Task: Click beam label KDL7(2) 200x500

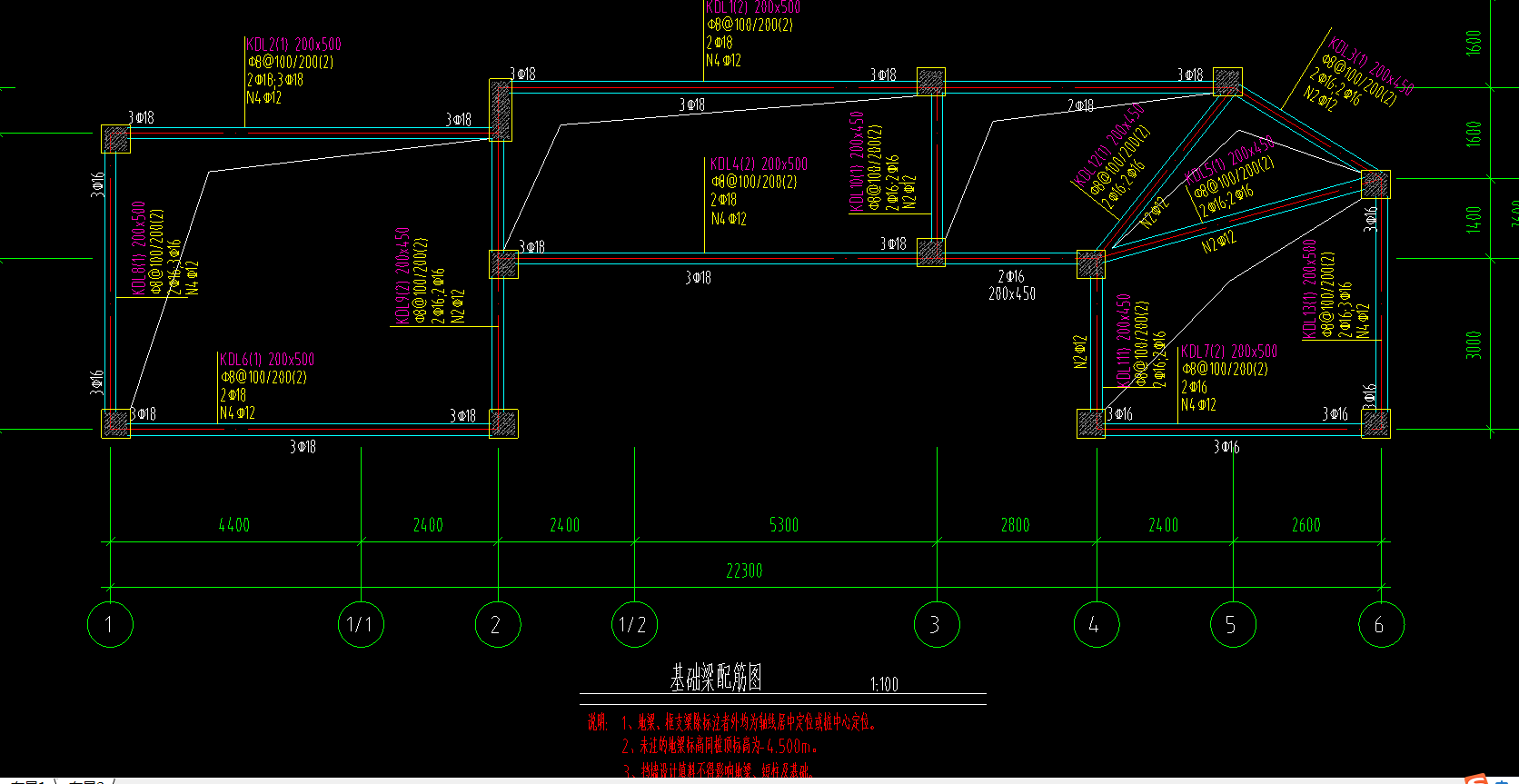Action: tap(1229, 352)
